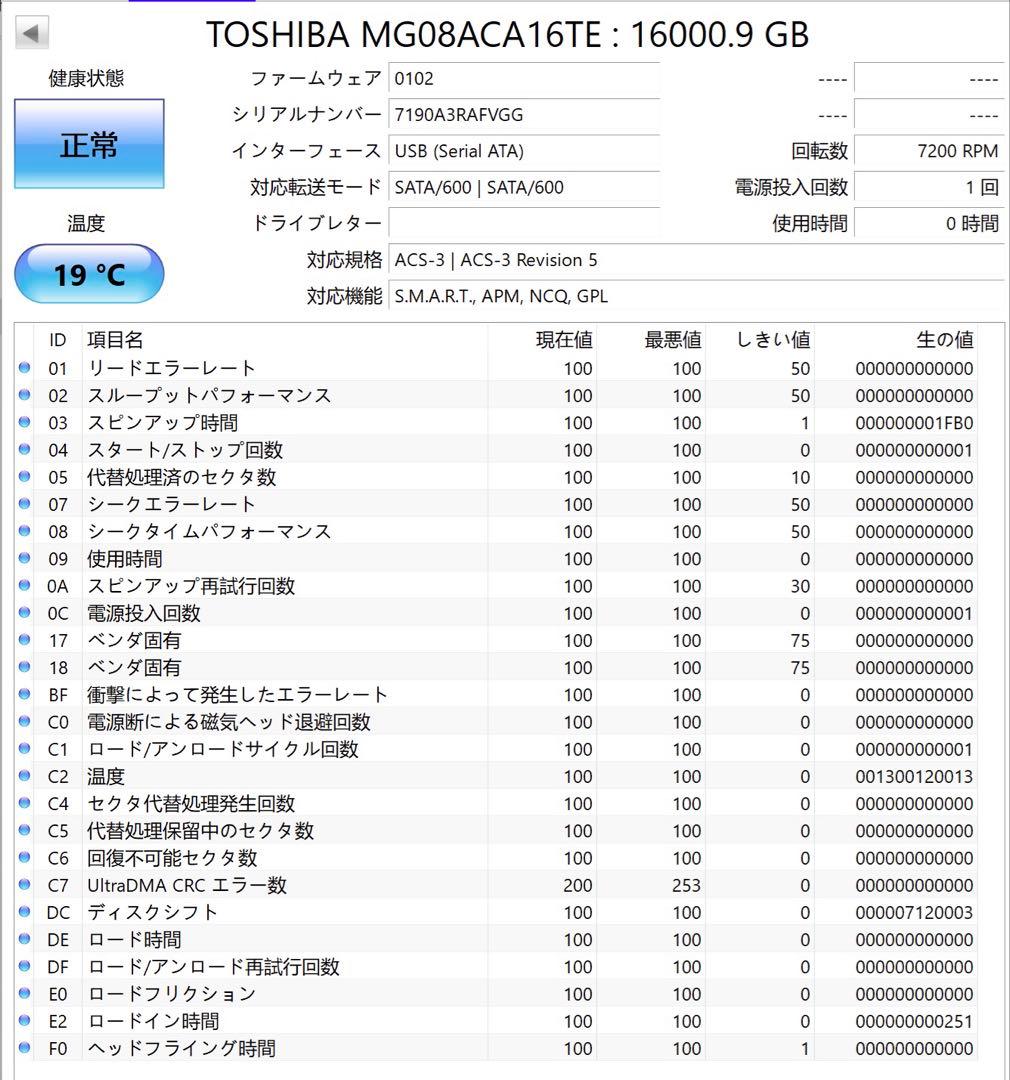
Task: Click the status dot beside スピンアップ時間
Action: [x=24, y=423]
